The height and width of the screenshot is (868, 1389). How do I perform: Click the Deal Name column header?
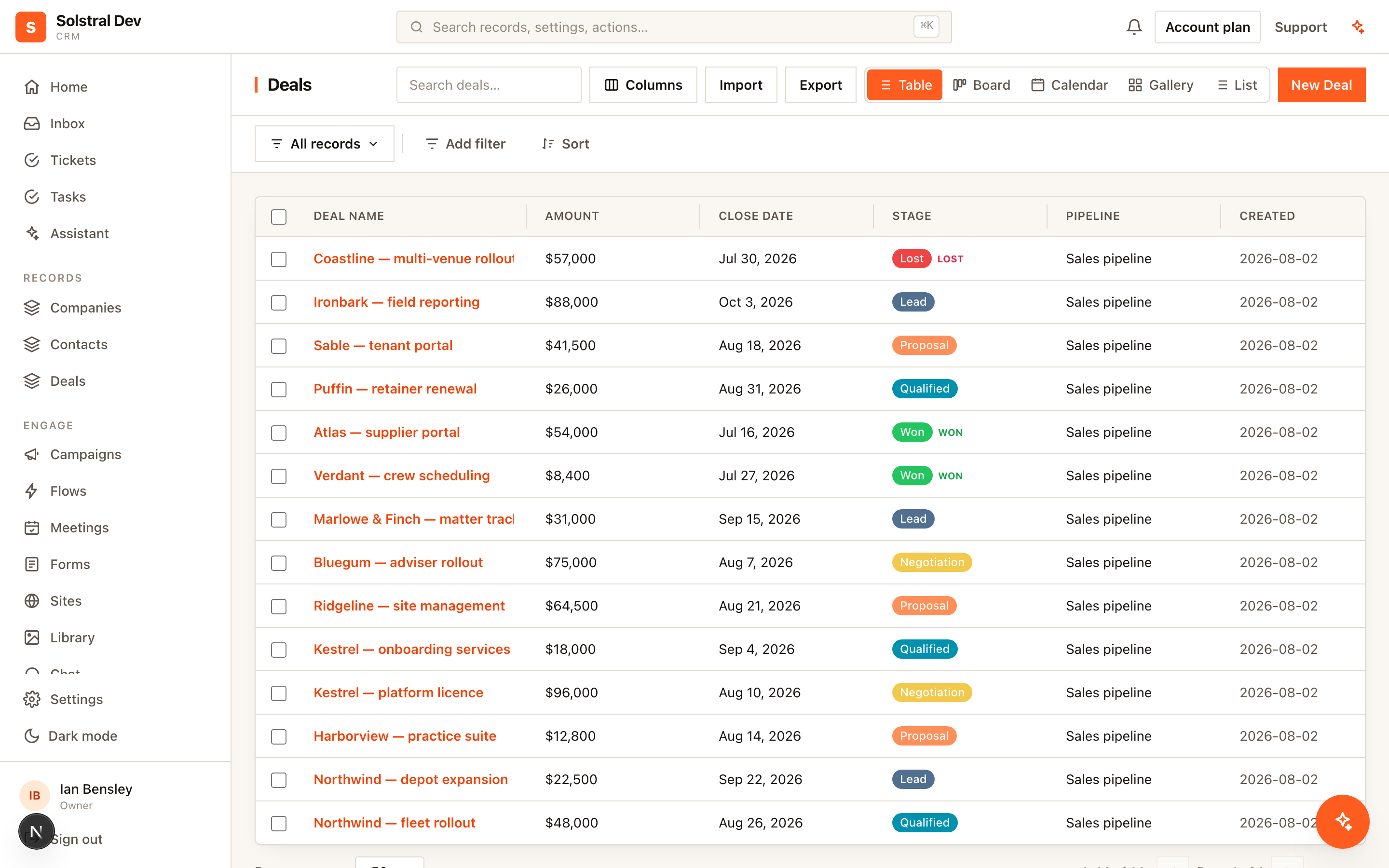(348, 216)
